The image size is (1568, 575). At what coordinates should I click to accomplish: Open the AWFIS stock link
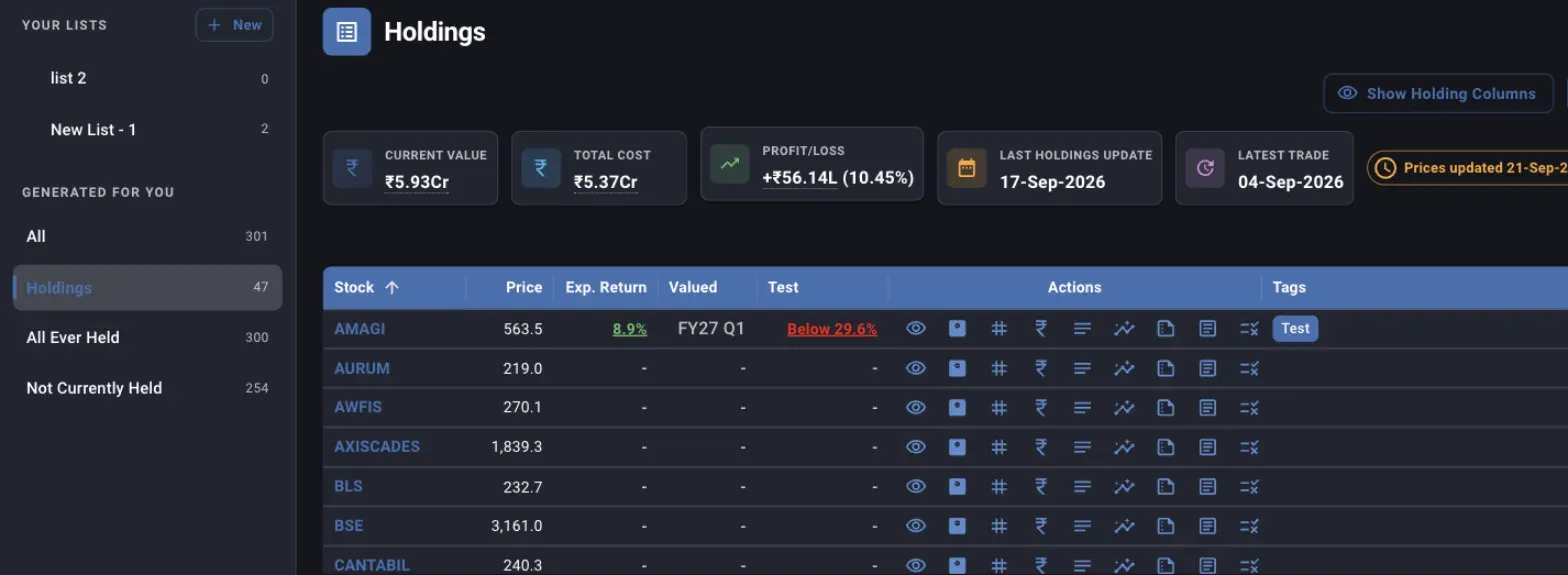[x=358, y=407]
